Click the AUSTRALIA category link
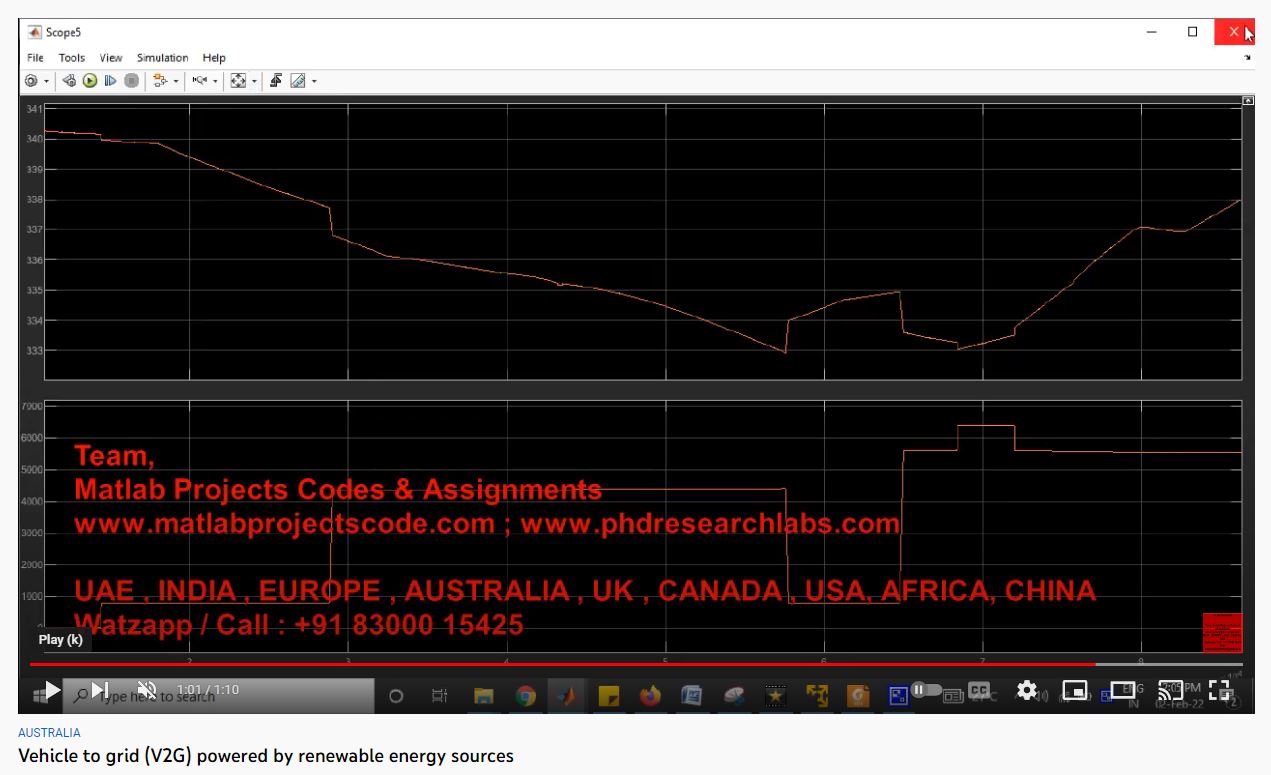This screenshot has width=1271, height=775. pyautogui.click(x=49, y=733)
